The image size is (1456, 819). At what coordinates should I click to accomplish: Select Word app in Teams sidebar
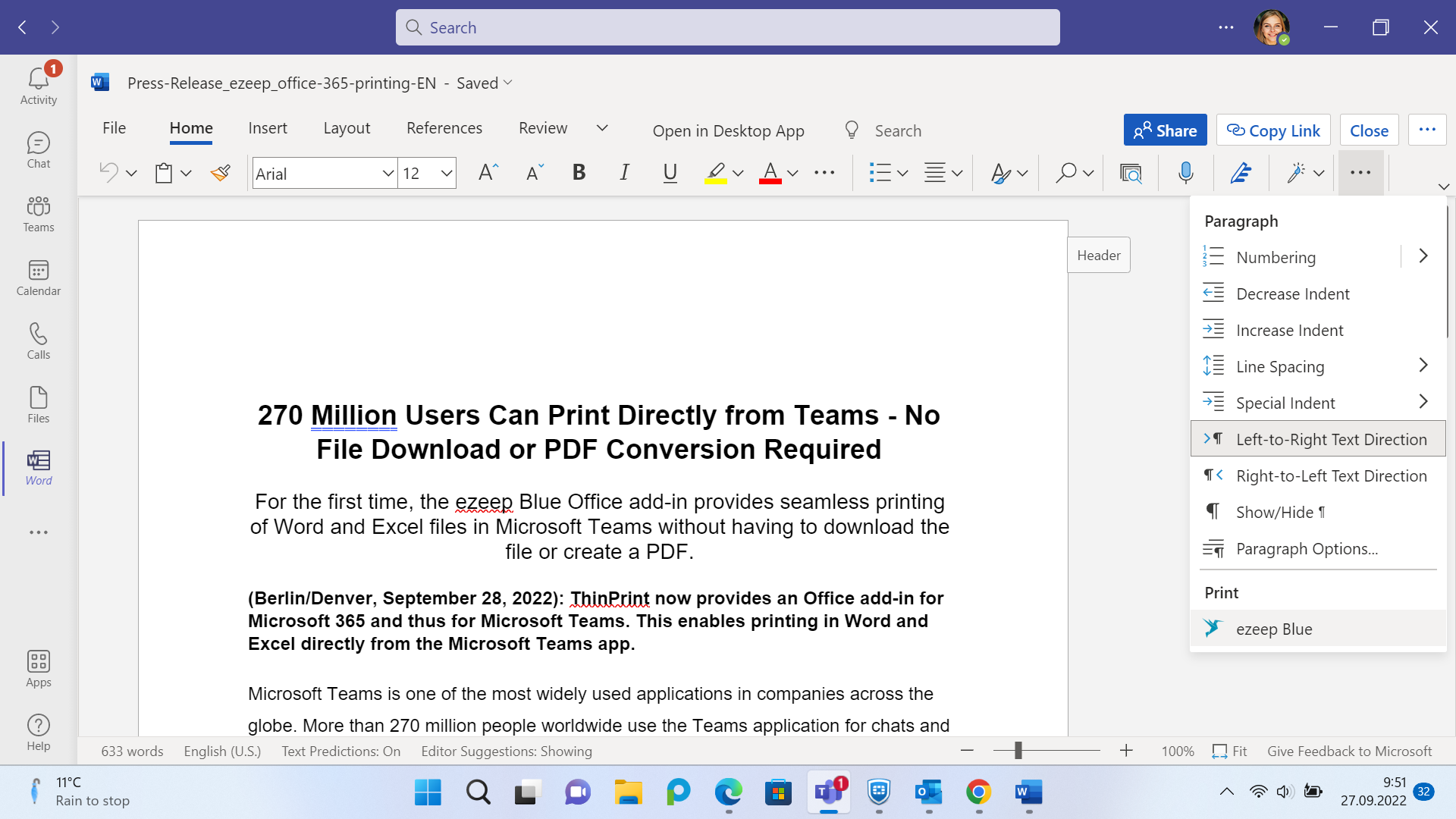[39, 468]
